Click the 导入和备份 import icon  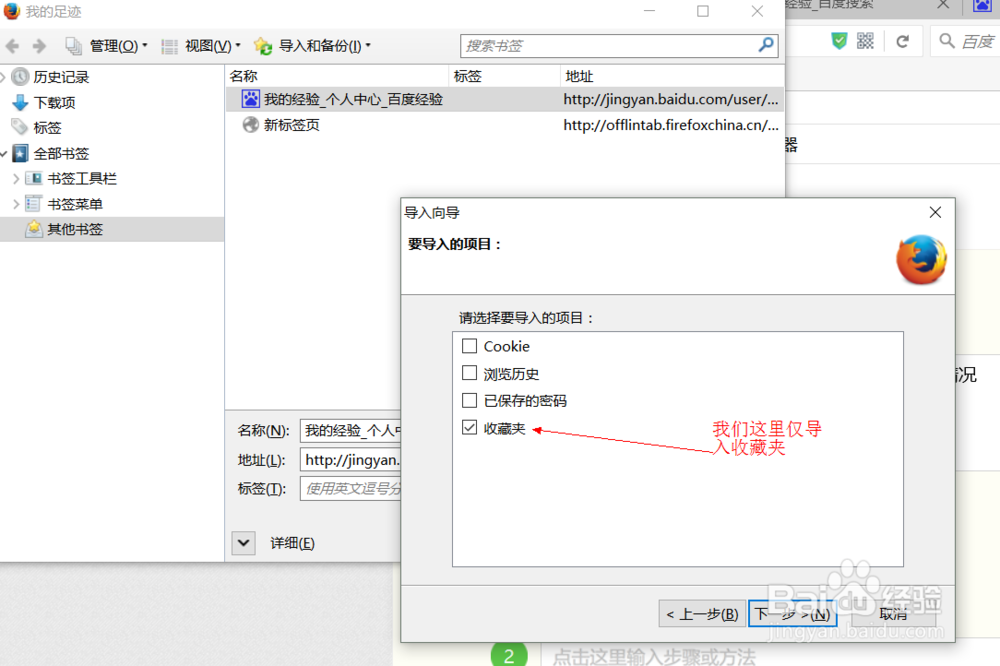[262, 45]
